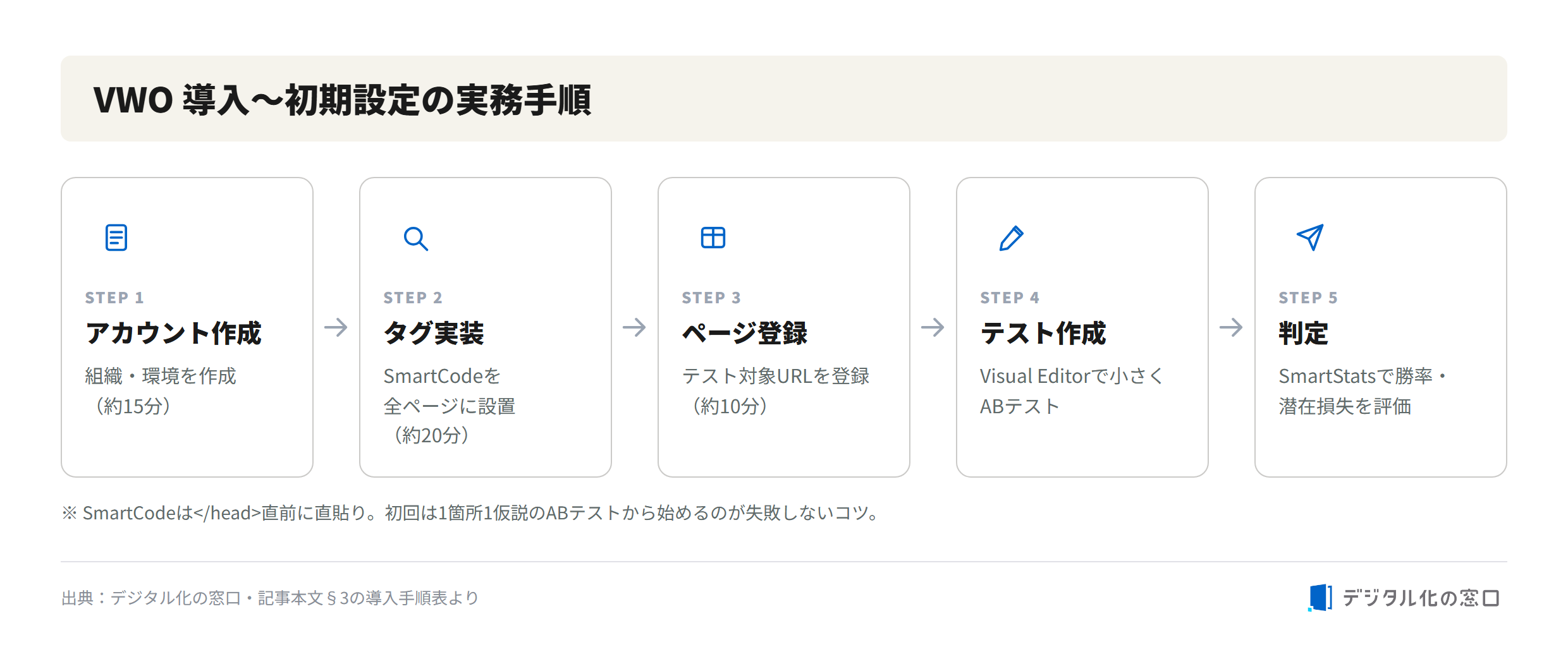Screen dimensions: 1568x671
Task: Click the paper plane icon in Step 5
Action: [x=1310, y=238]
